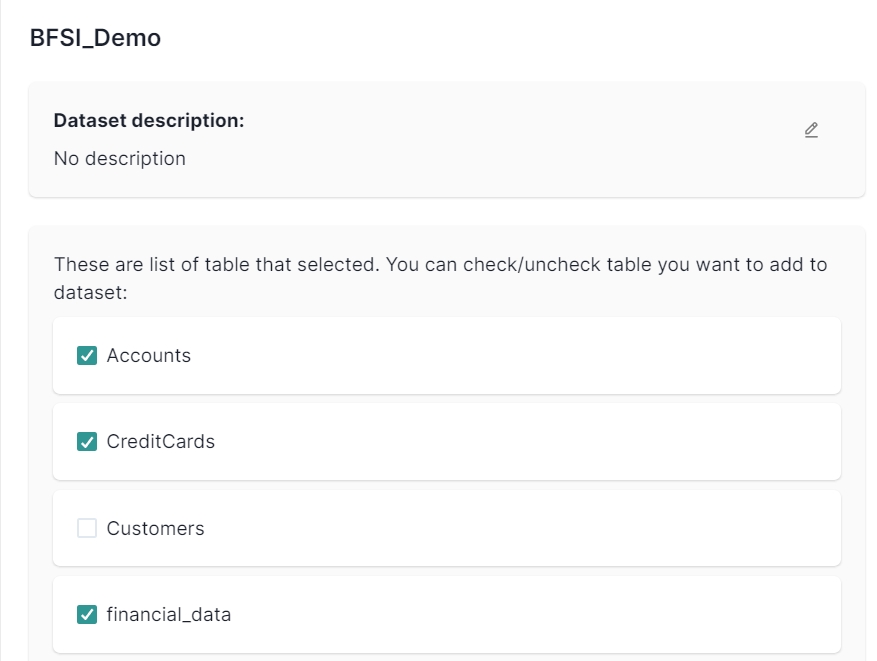Click the Customers table name label

(x=155, y=528)
